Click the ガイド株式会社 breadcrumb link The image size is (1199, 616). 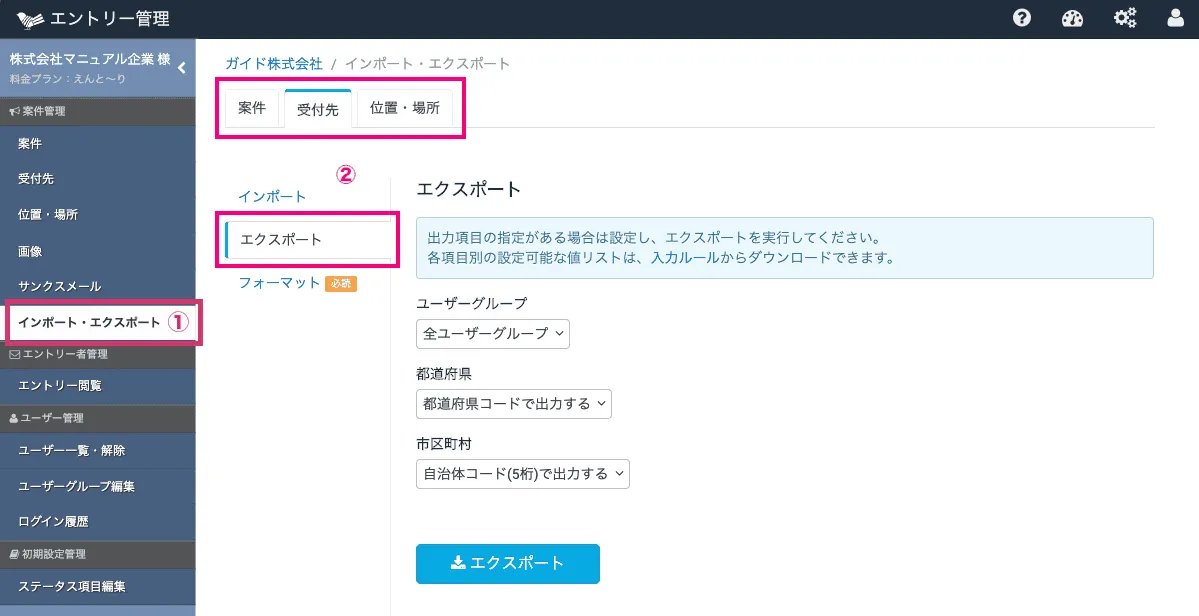(274, 63)
